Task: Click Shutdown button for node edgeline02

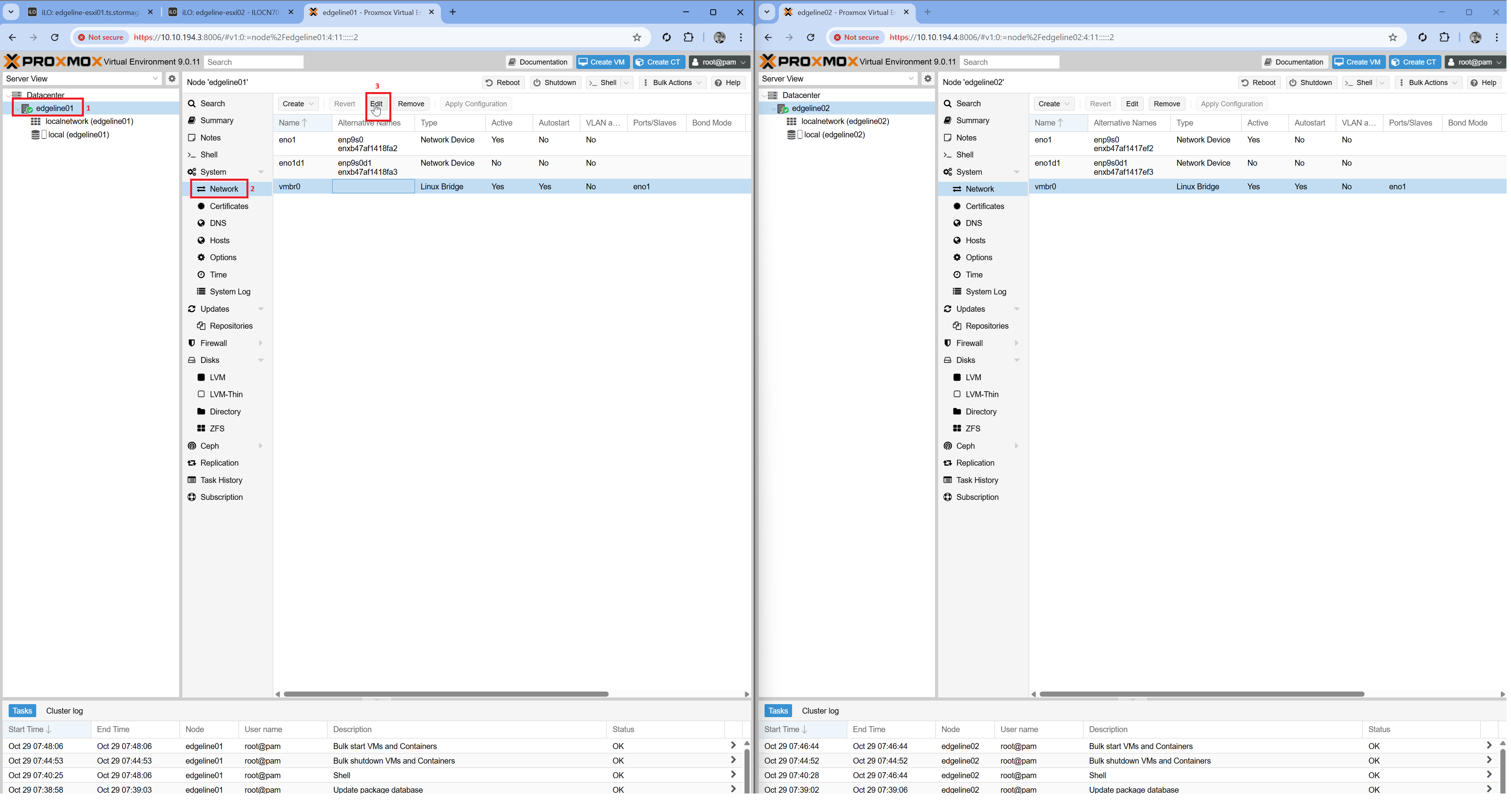Action: point(1311,83)
